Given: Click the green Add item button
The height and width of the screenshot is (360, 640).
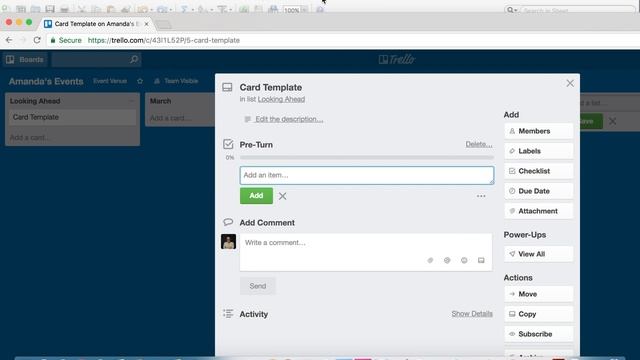Looking at the screenshot, I should coord(256,196).
